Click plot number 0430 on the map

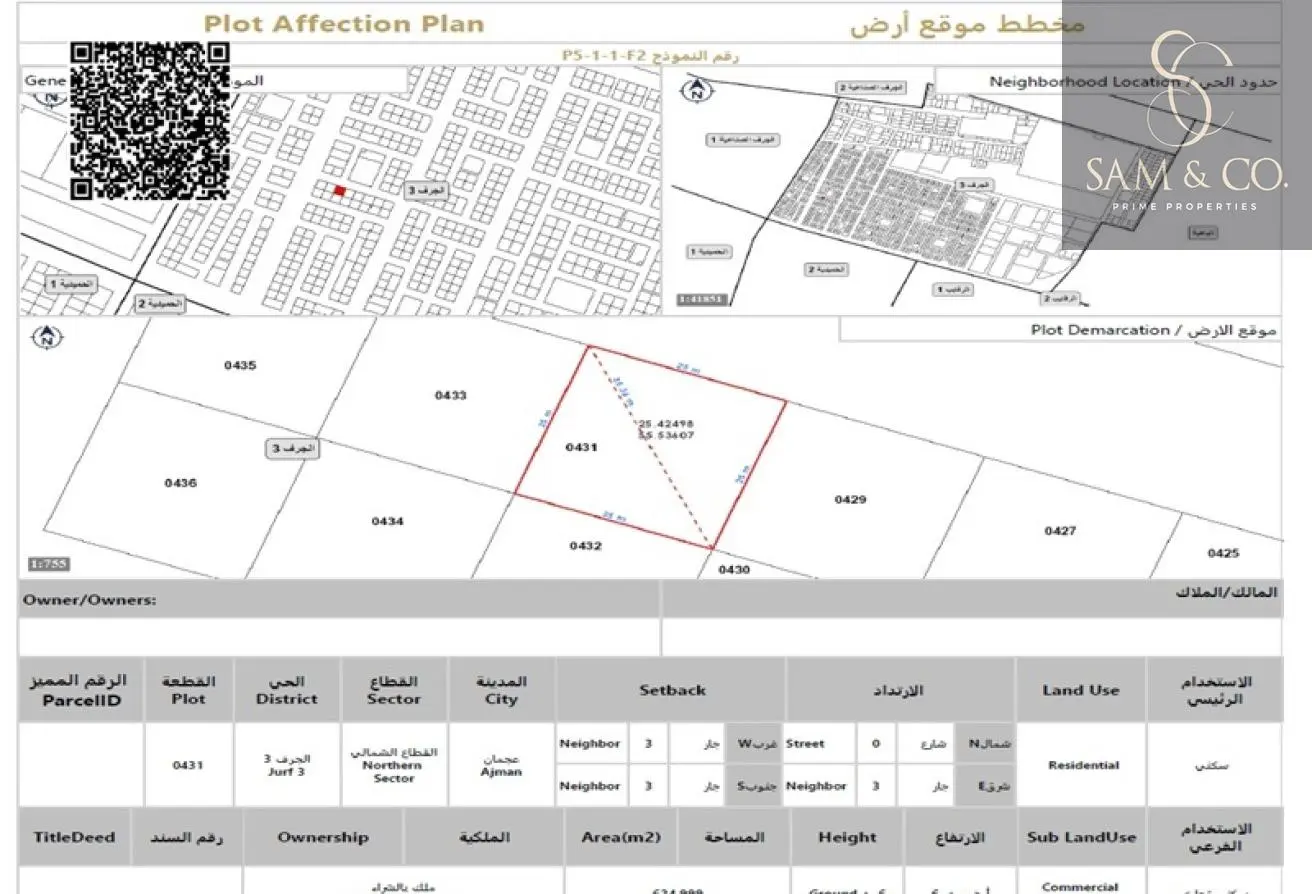pyautogui.click(x=734, y=569)
